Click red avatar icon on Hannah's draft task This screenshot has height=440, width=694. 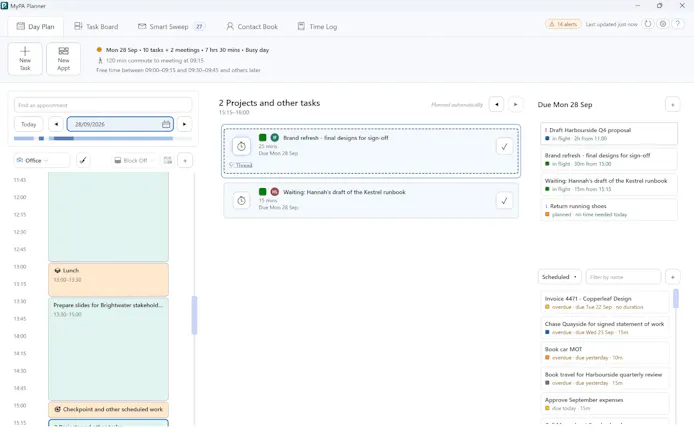click(x=275, y=192)
